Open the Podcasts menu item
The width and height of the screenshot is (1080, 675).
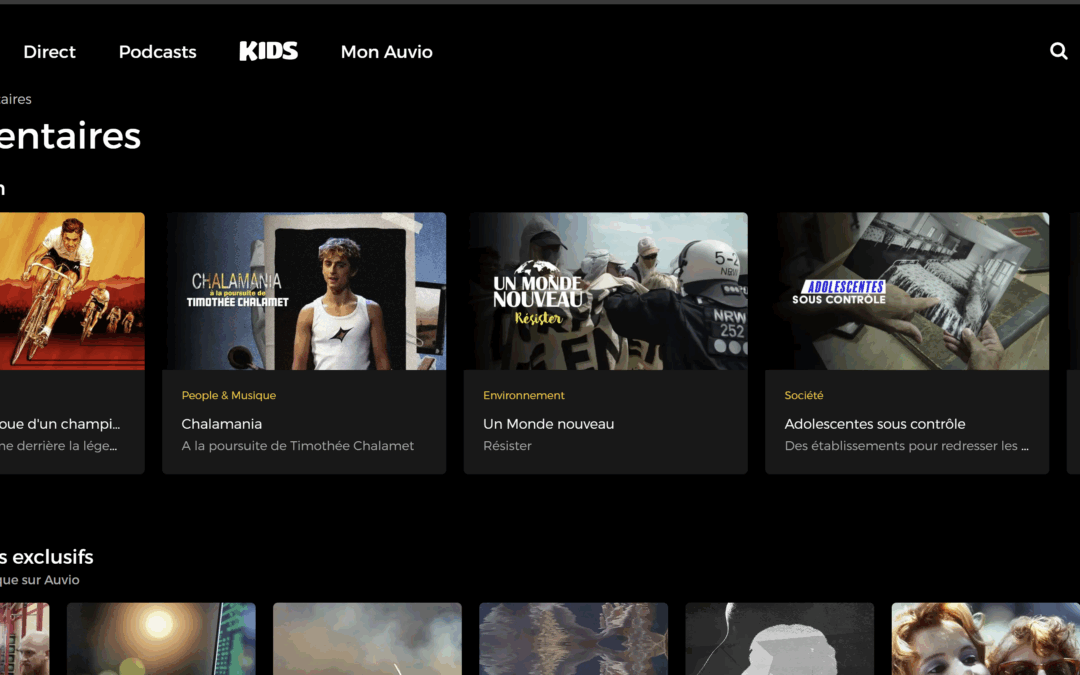pyautogui.click(x=158, y=52)
